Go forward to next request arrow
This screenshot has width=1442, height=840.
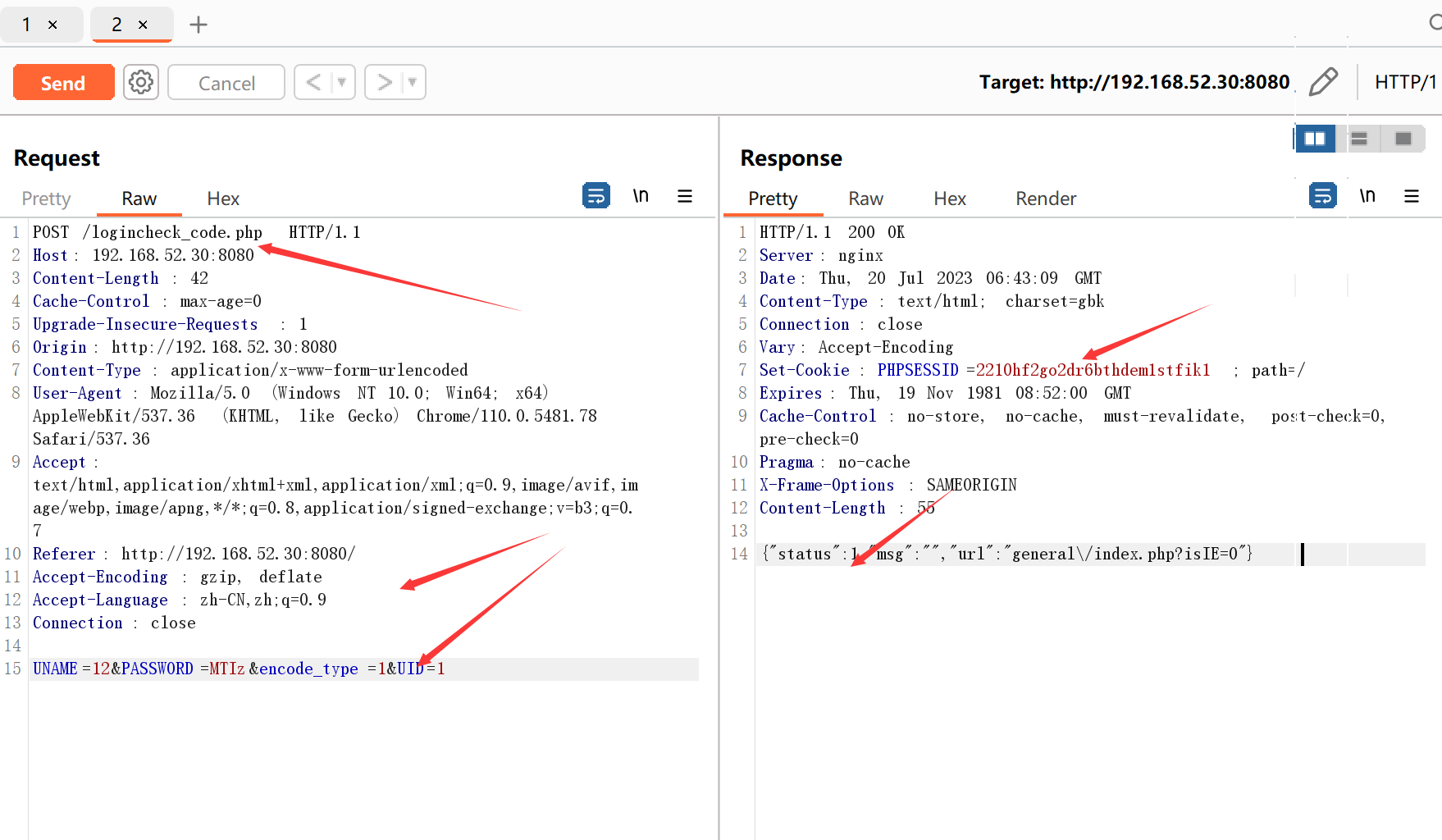tap(384, 82)
